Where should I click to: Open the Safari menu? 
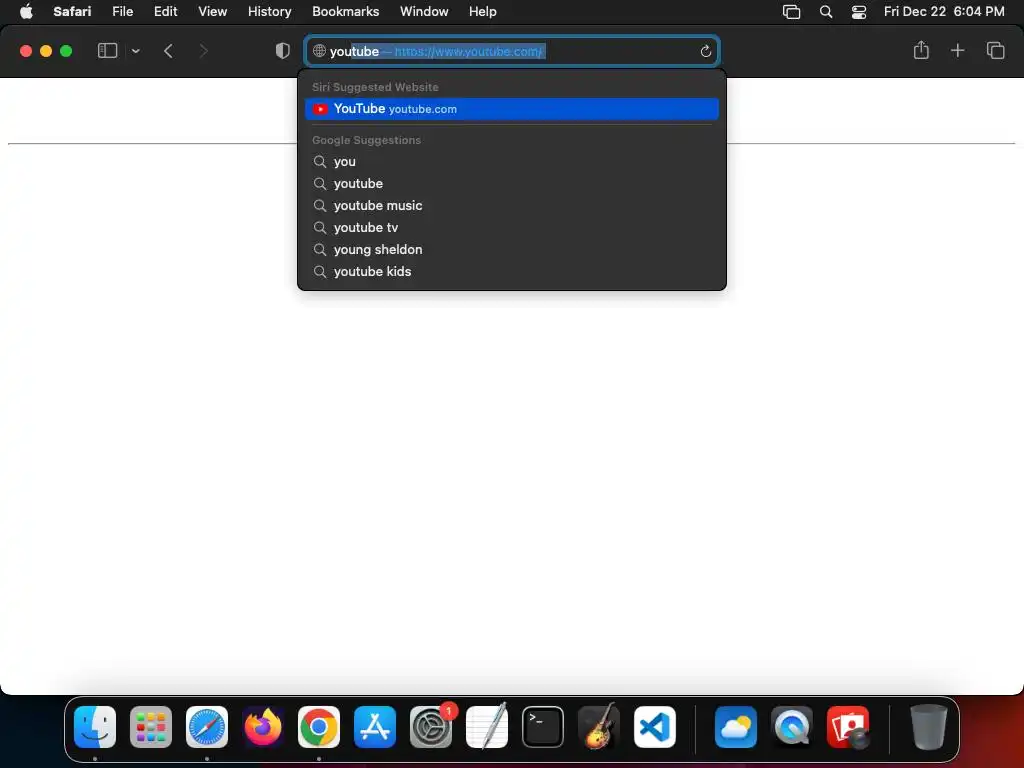pos(72,12)
